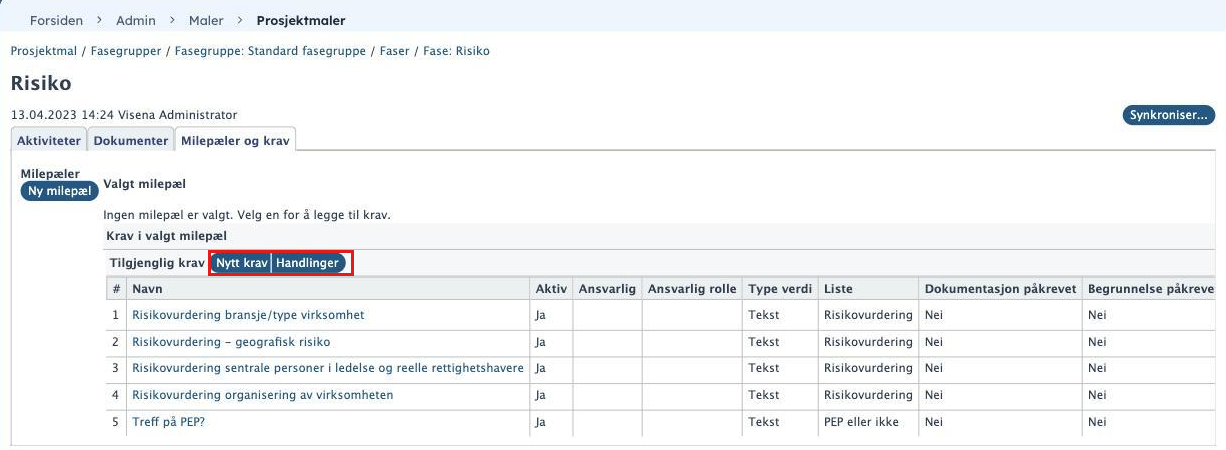Select Prosjektmaler in the top navigation
Screen dimensions: 1226x450
[x=301, y=20]
